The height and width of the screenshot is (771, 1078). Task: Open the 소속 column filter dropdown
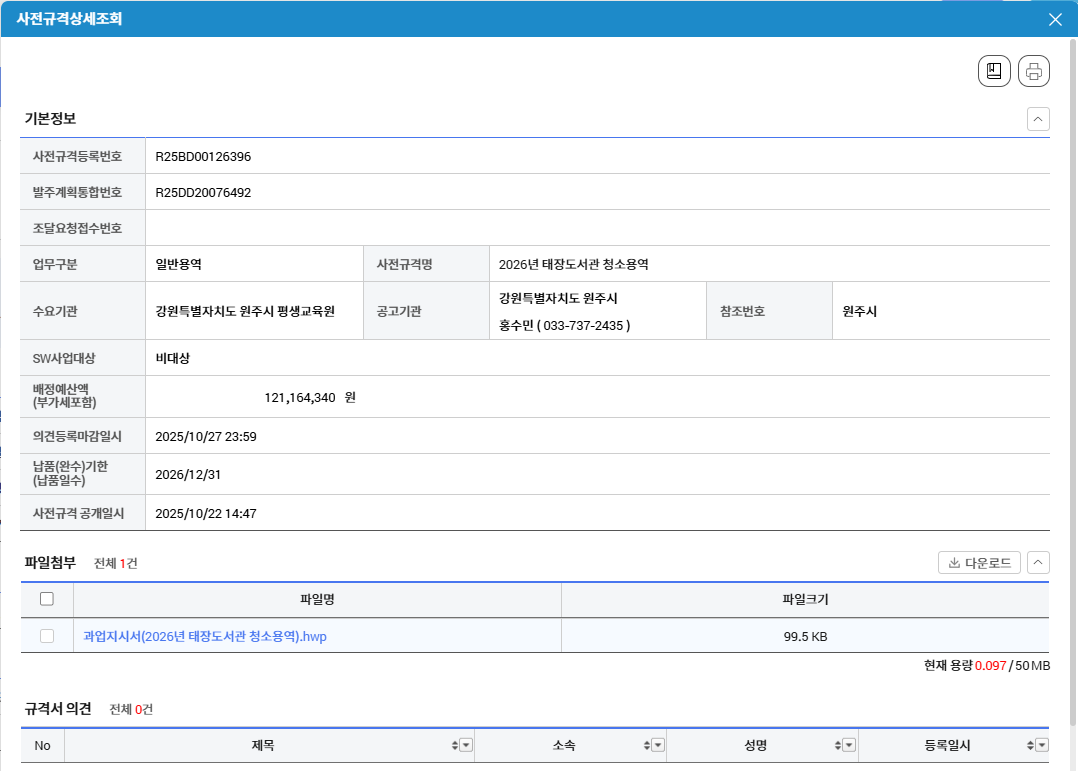[658, 746]
